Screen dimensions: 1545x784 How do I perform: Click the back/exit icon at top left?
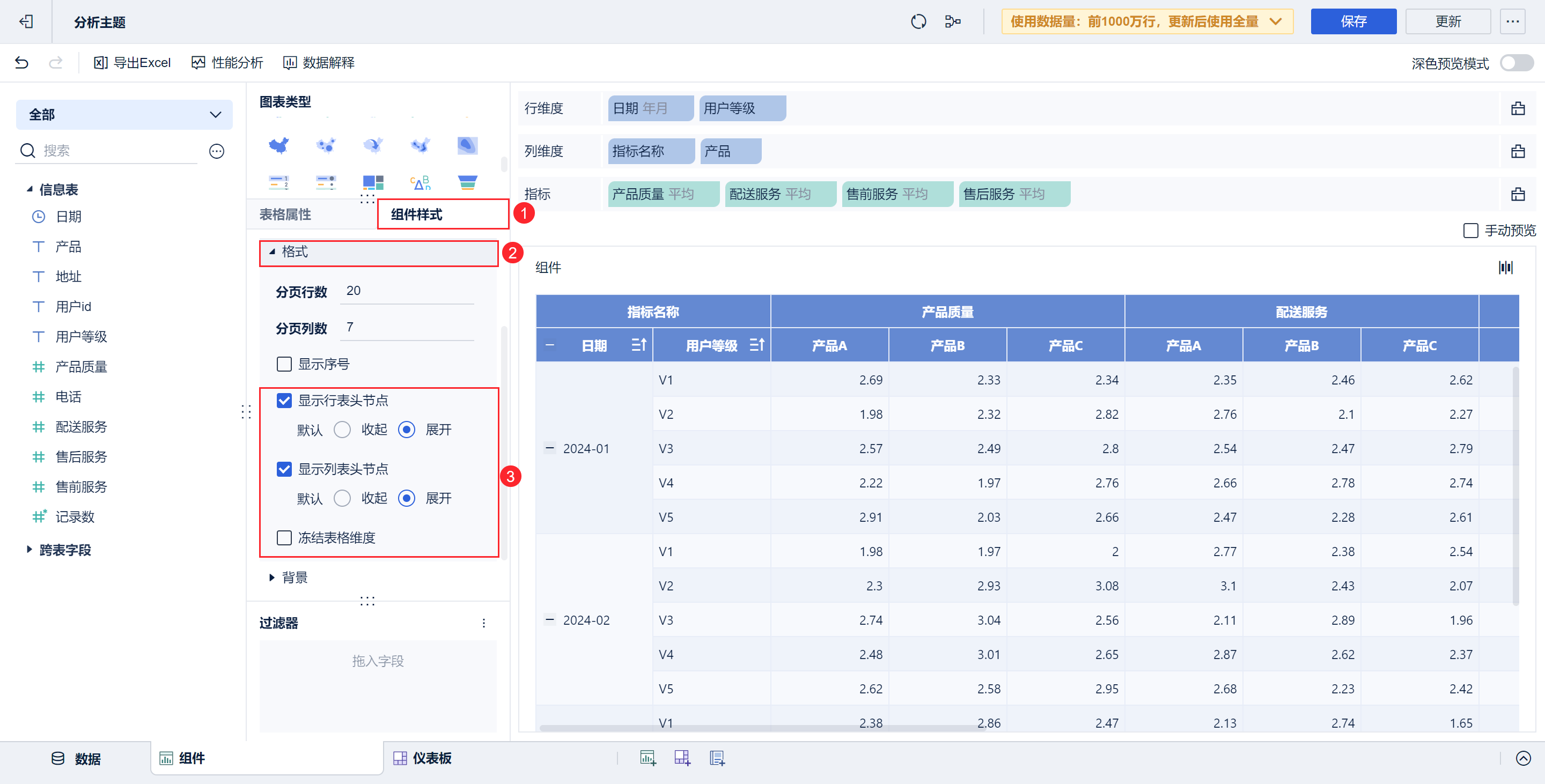click(x=26, y=21)
